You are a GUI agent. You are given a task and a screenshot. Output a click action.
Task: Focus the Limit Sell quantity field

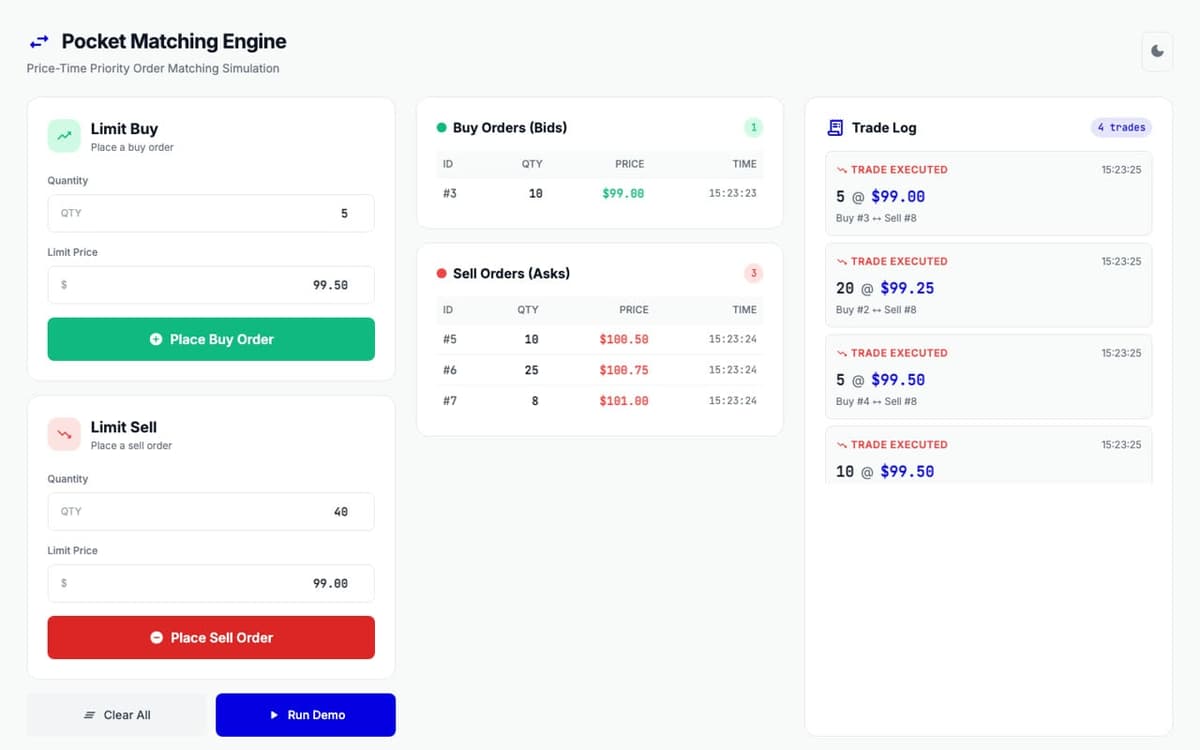[211, 511]
